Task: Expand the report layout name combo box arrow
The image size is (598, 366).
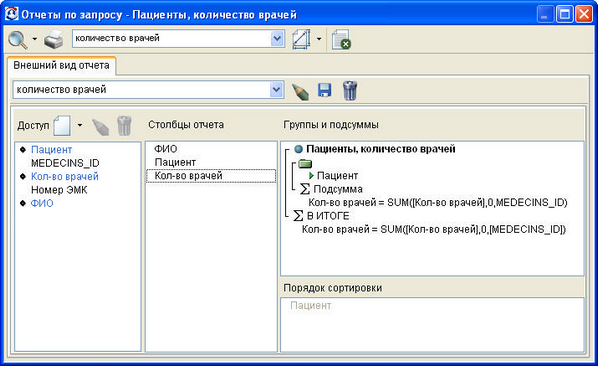Action: 277,90
